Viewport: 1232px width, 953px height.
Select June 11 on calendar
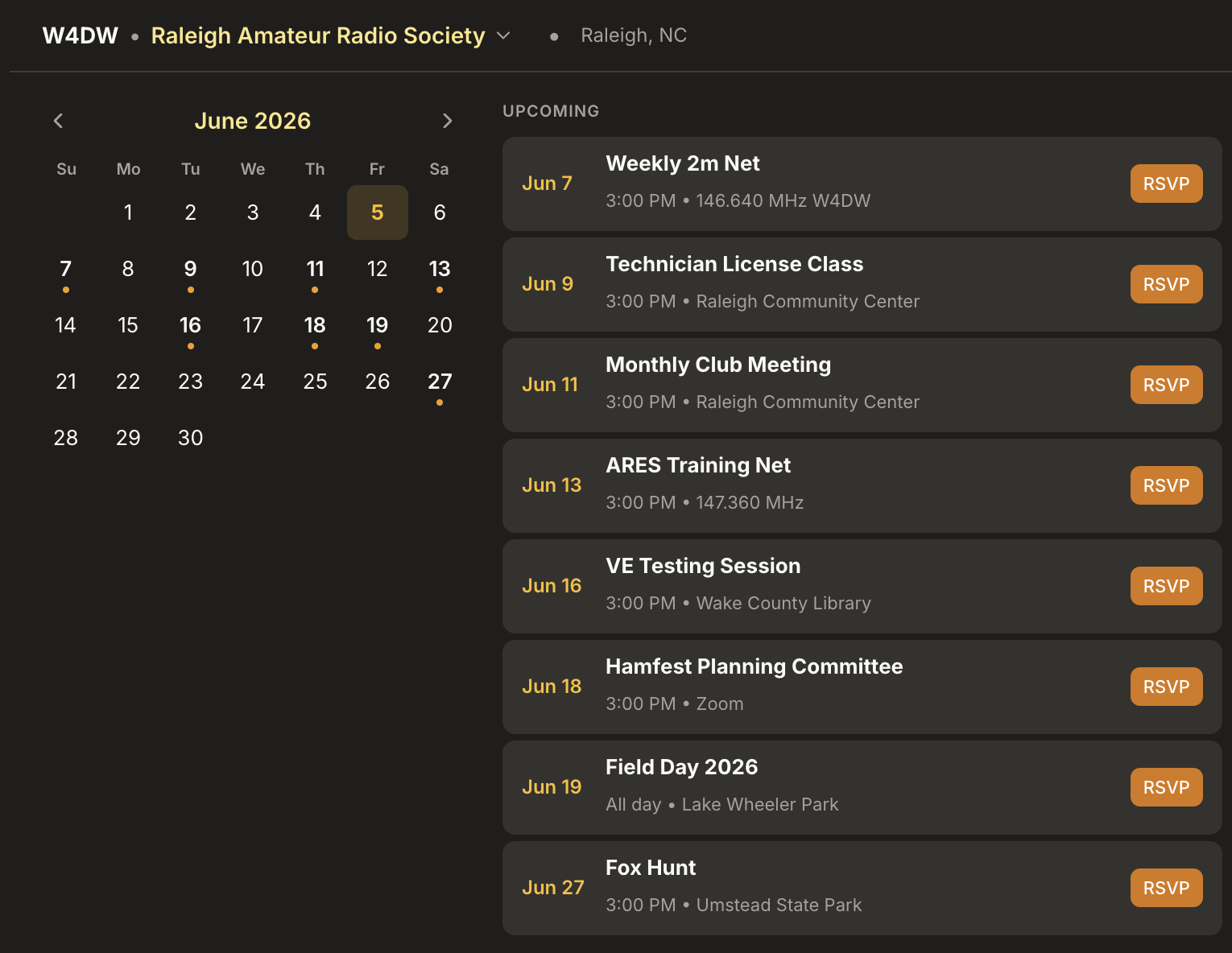pyautogui.click(x=315, y=269)
